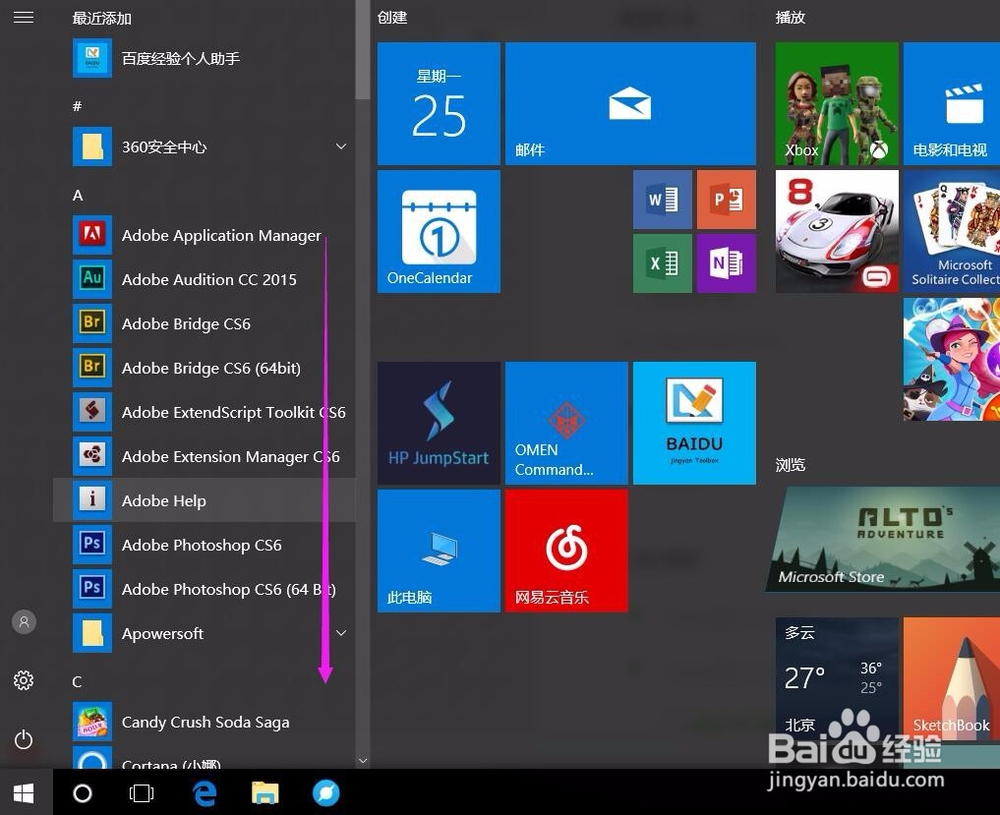Viewport: 1000px width, 815px height.
Task: Open the blue round app on taskbar
Action: coord(326,793)
